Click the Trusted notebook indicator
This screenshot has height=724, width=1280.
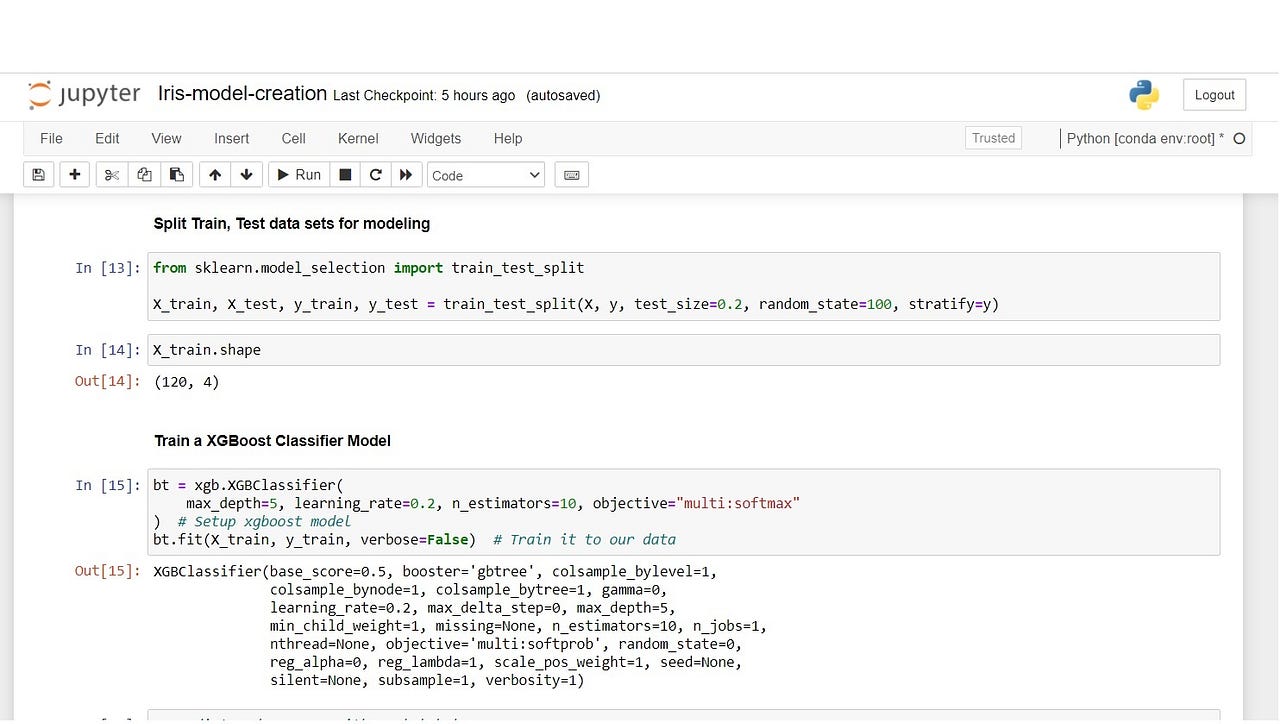pos(992,138)
